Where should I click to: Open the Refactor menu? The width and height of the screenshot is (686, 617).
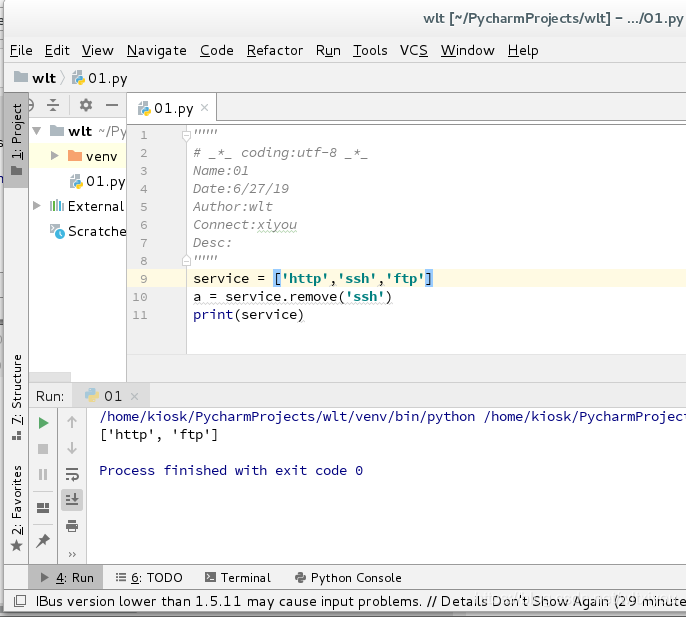pos(275,51)
